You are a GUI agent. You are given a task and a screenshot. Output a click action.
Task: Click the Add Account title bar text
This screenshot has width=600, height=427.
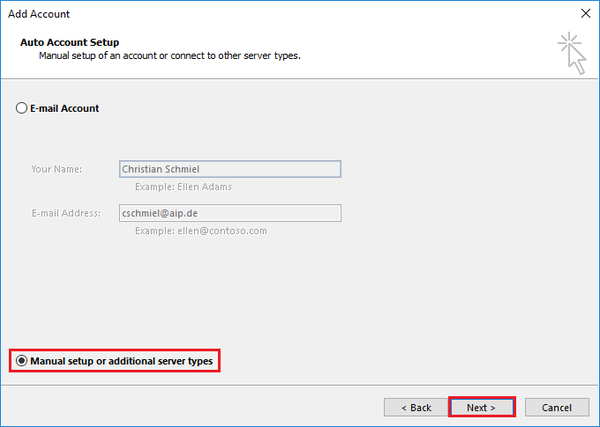point(39,15)
